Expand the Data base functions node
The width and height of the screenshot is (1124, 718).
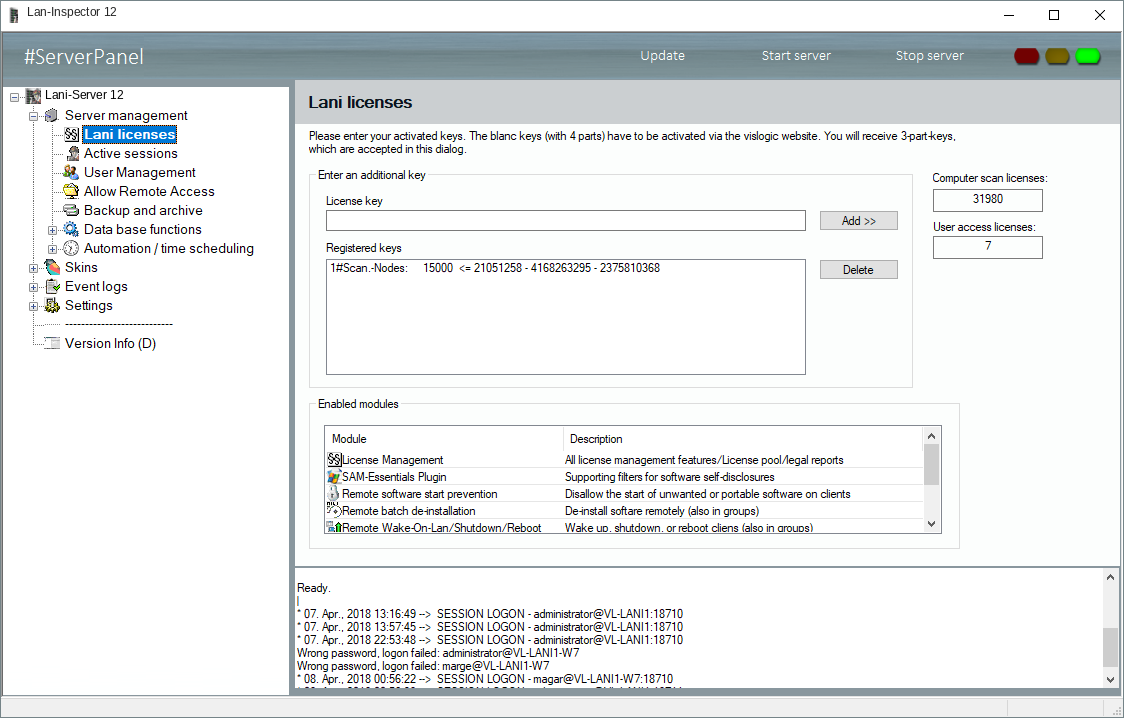pos(52,230)
